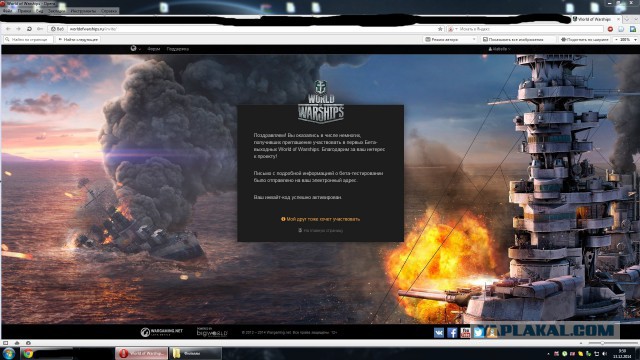Click the Веб site badge in address bar

point(58,29)
